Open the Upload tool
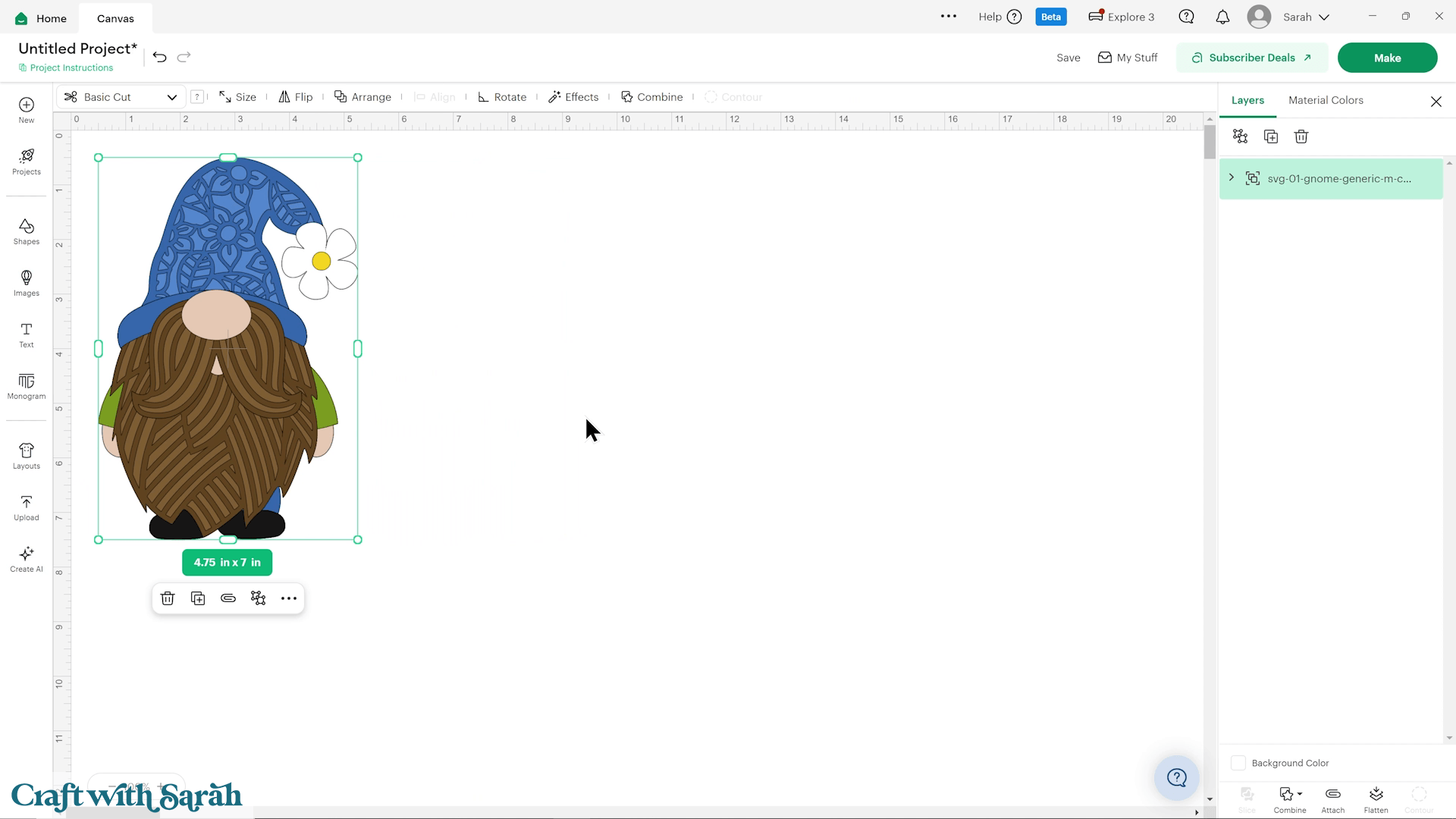 [27, 507]
